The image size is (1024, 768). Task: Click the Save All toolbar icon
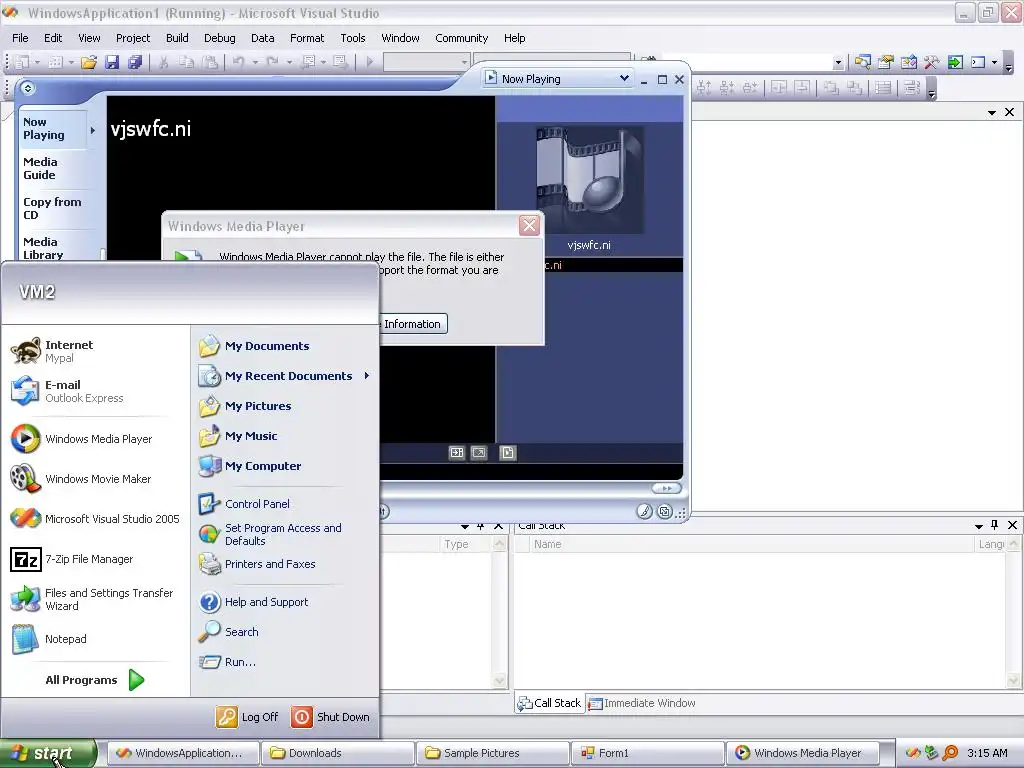pyautogui.click(x=135, y=62)
